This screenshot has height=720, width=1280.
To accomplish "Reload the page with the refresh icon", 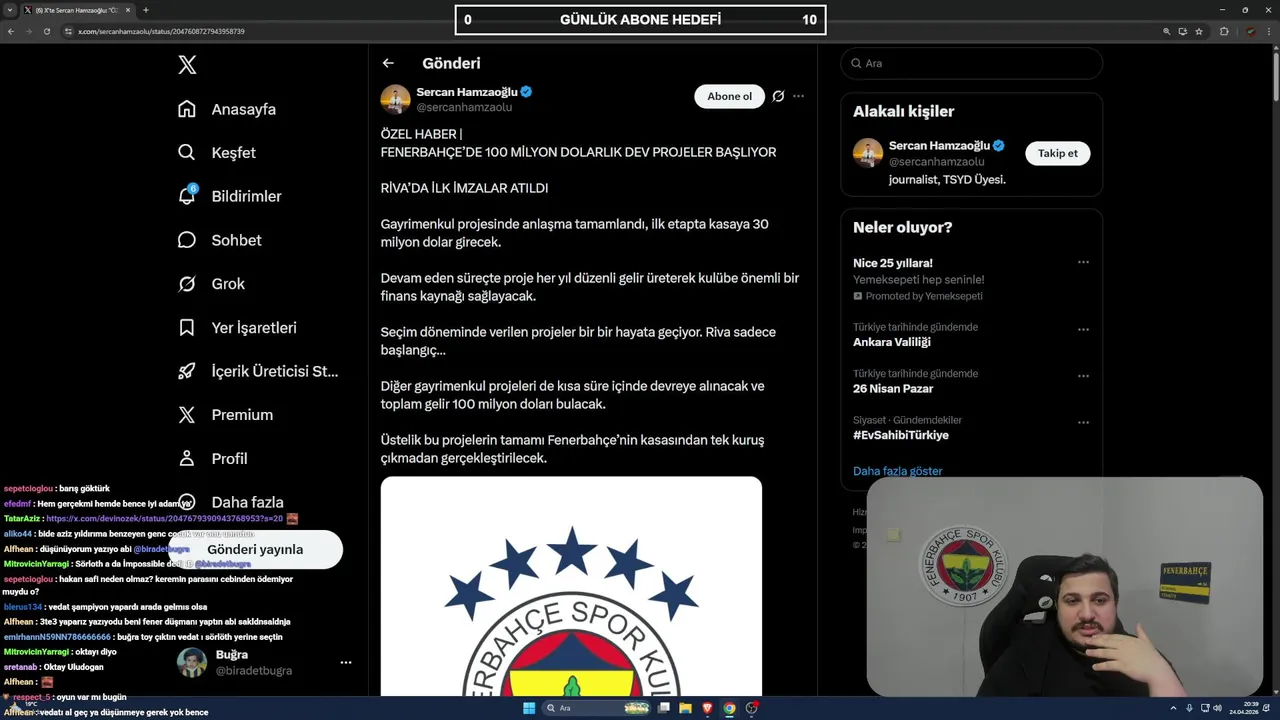I will [x=46, y=31].
